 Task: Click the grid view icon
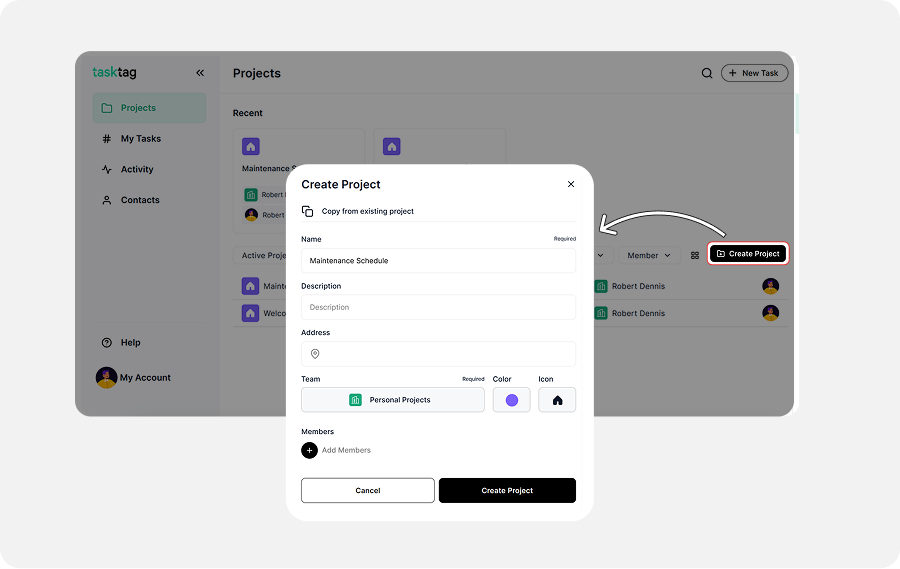click(x=695, y=255)
